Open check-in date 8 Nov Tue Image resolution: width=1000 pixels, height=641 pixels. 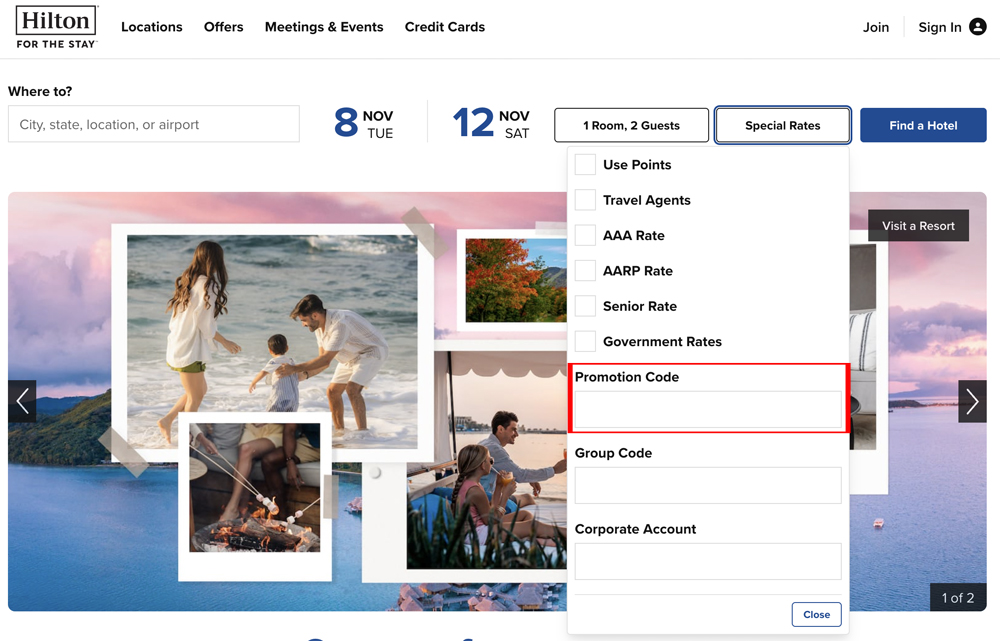364,124
